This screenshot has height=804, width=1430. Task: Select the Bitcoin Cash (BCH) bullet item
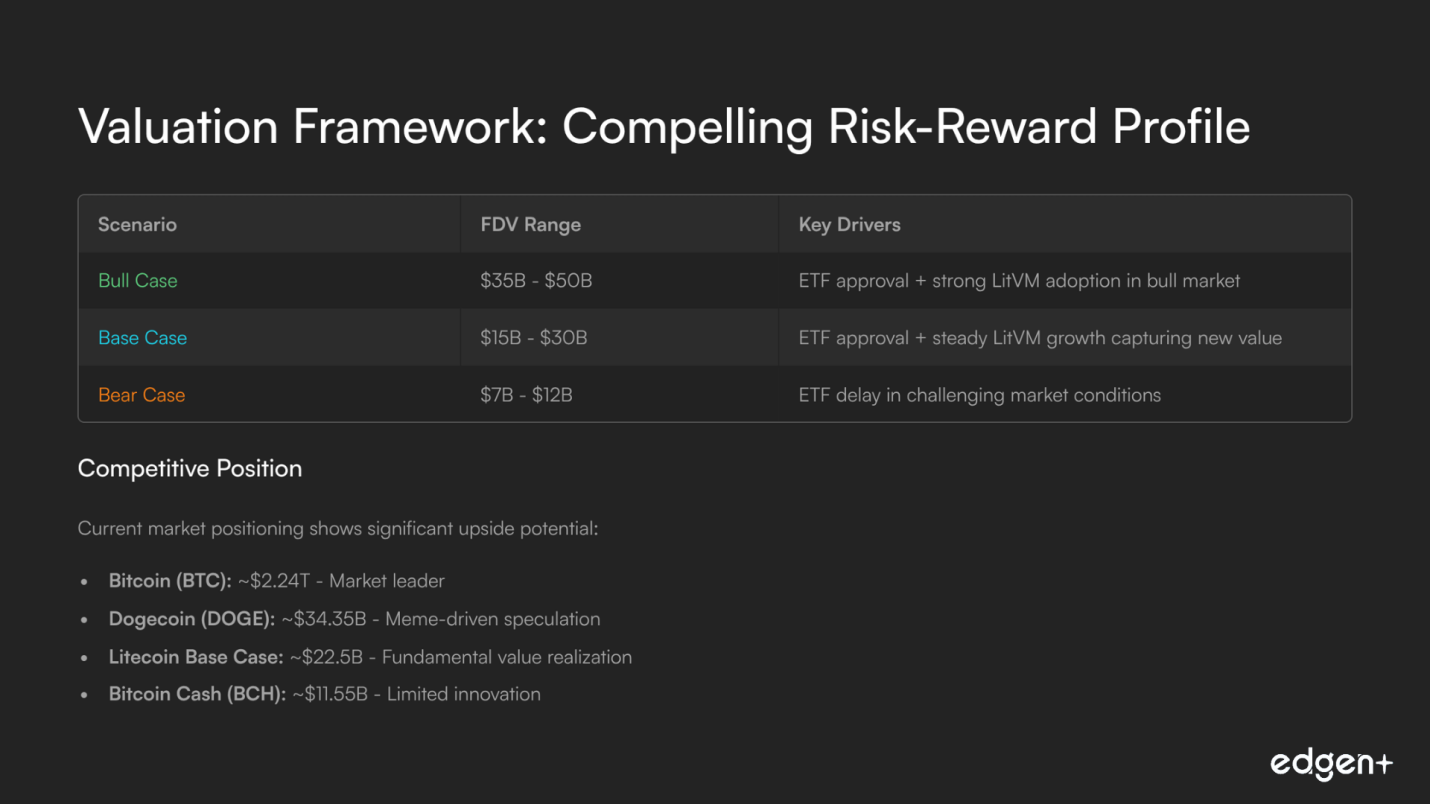324,694
